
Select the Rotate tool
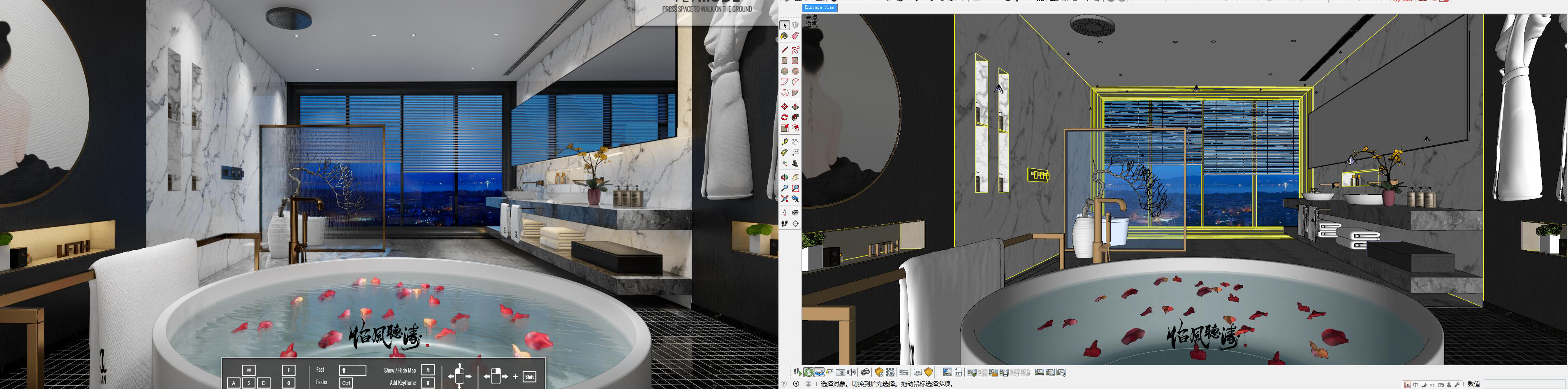pos(785,117)
